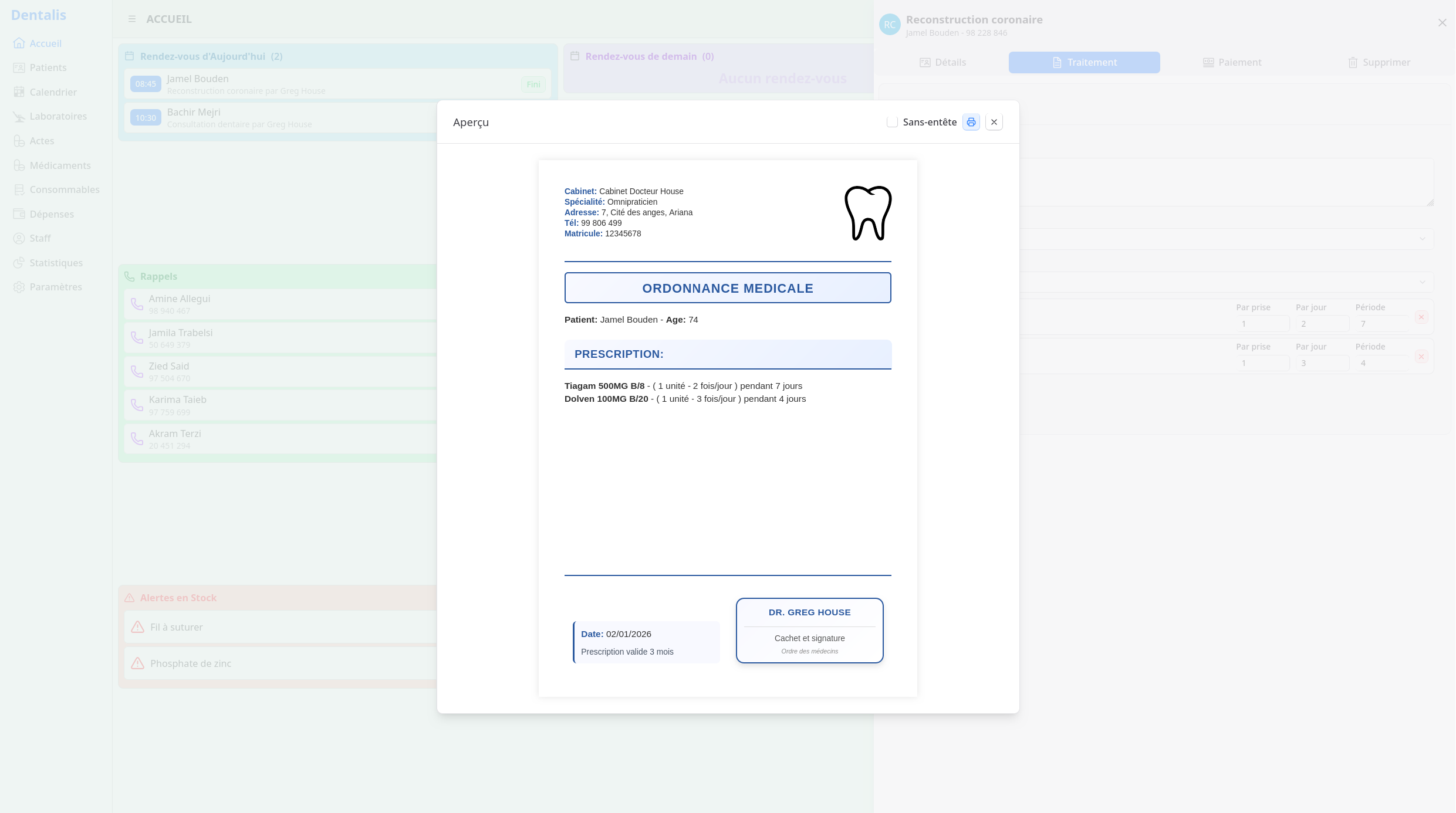Open the Laboratoires section
Image resolution: width=1456 pixels, height=813 pixels.
[58, 116]
